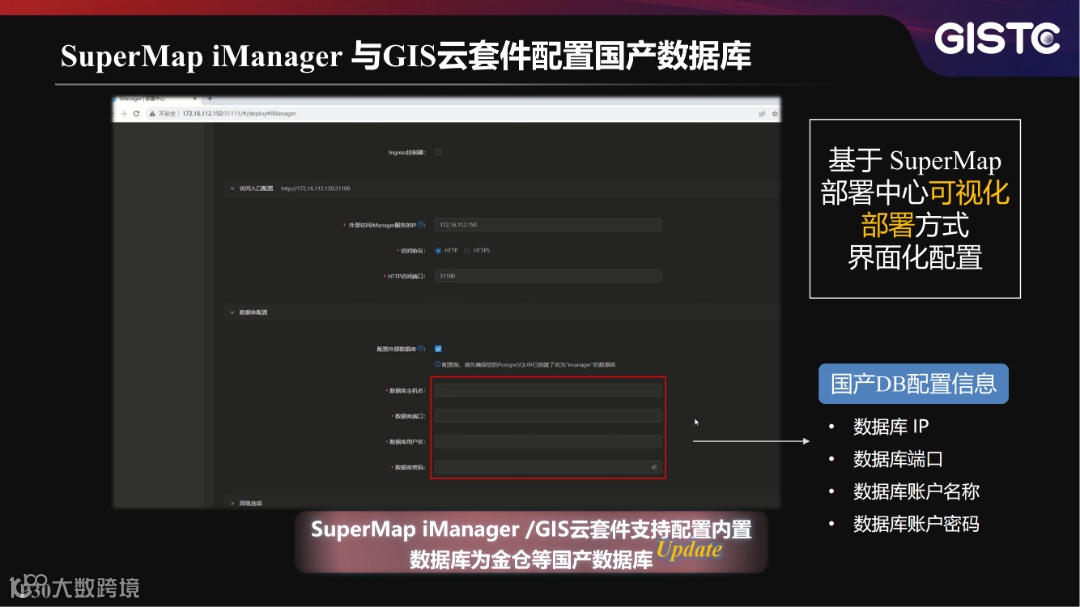Click the 数据库密码 input field

[x=548, y=467]
